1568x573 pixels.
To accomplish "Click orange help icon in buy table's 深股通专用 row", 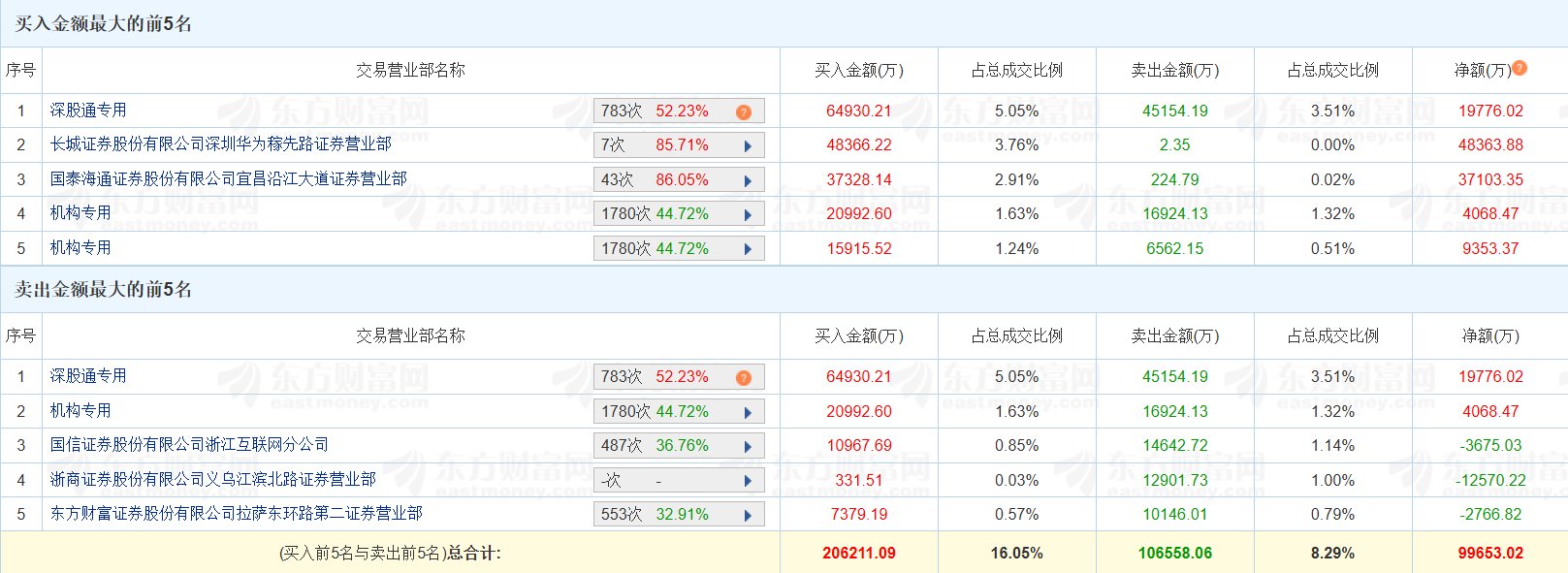I will point(744,112).
